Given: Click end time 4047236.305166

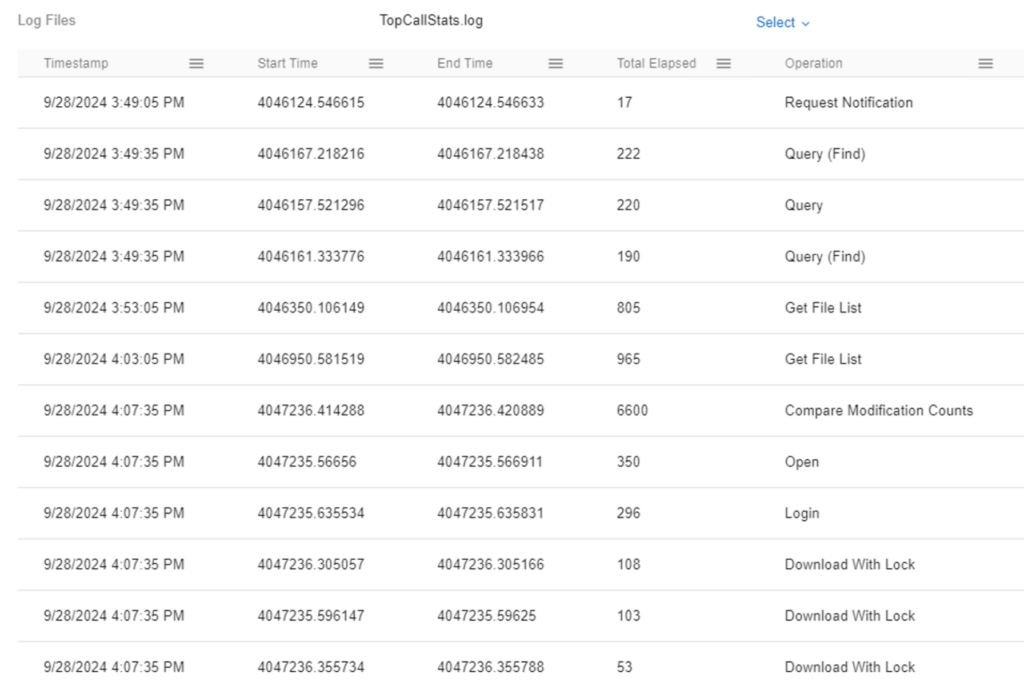Looking at the screenshot, I should [490, 565].
